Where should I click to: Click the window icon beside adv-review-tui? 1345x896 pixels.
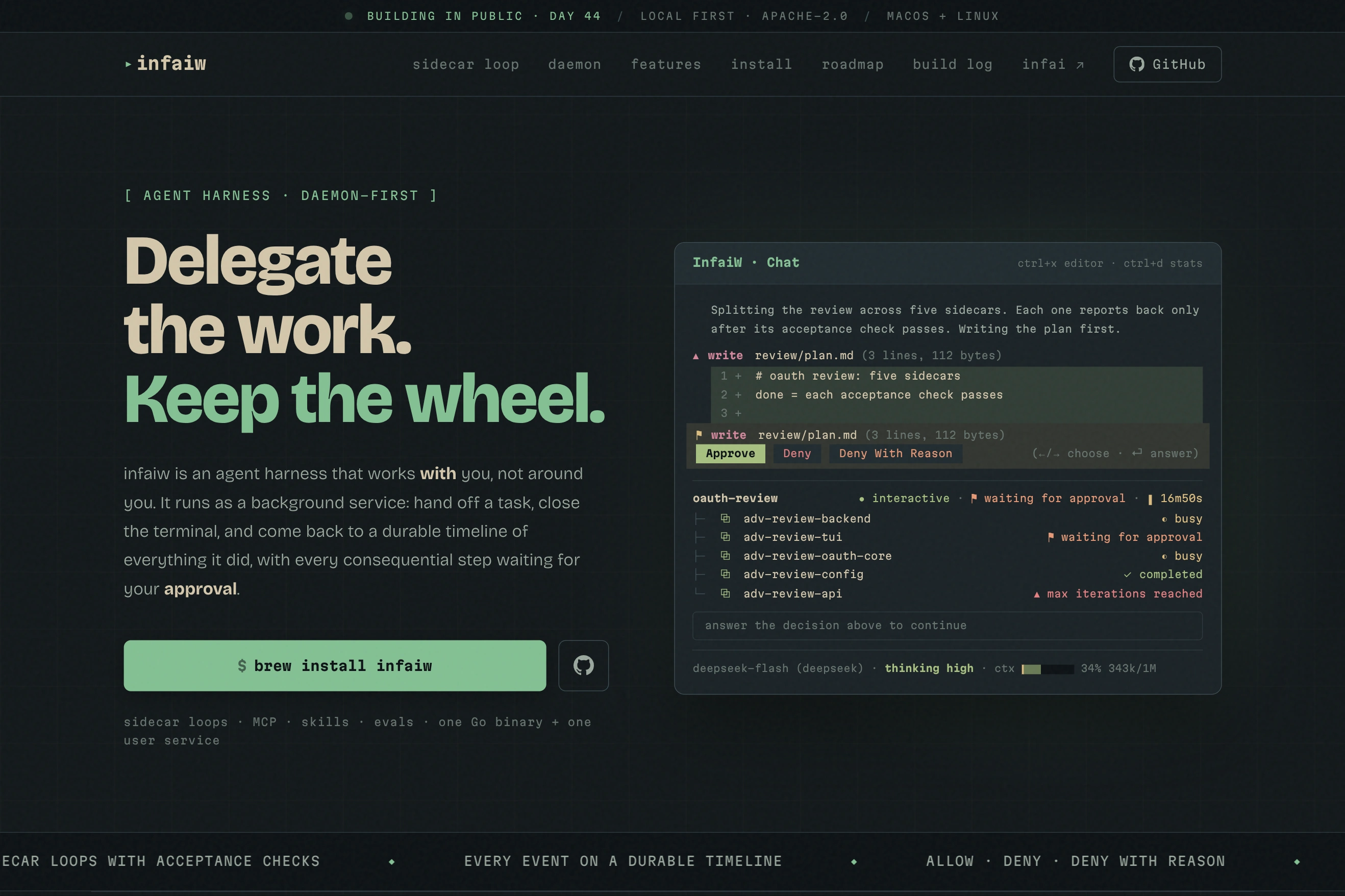(725, 537)
